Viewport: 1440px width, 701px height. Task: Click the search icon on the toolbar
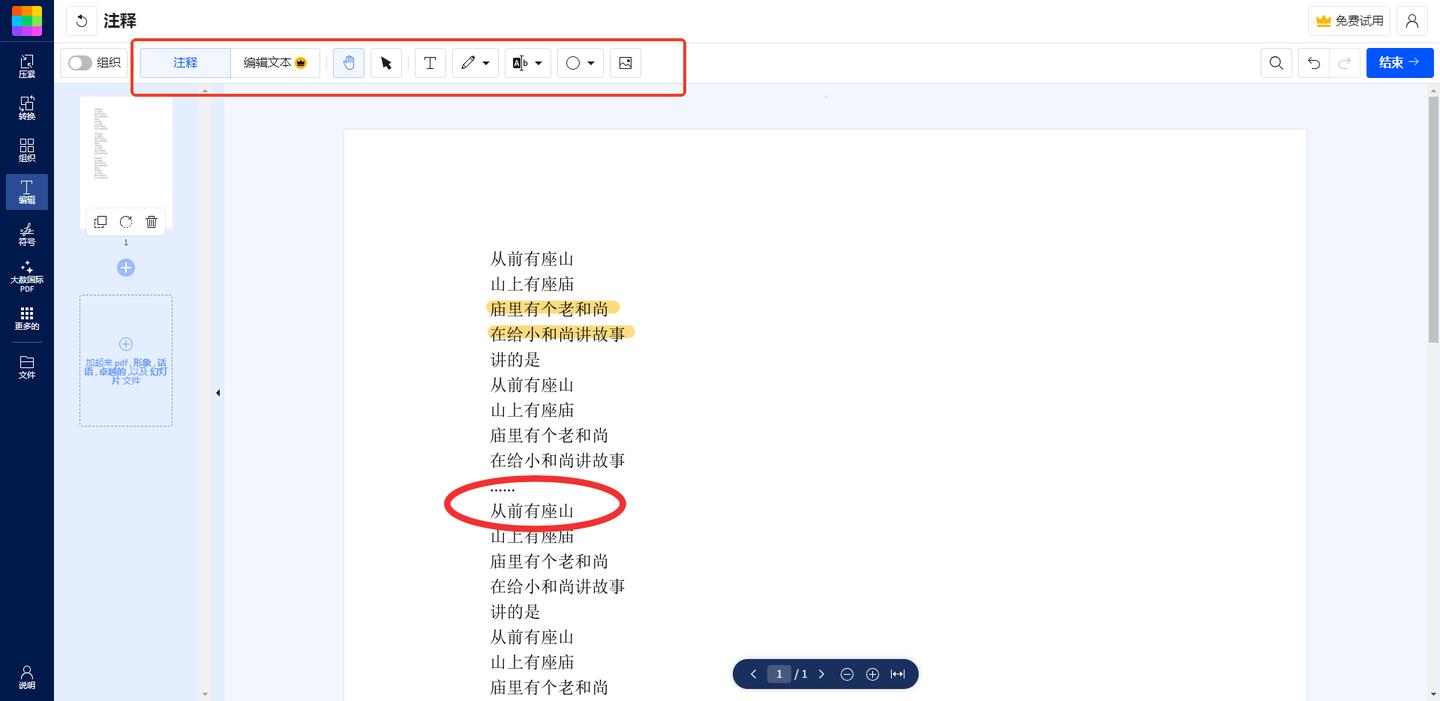pyautogui.click(x=1276, y=62)
